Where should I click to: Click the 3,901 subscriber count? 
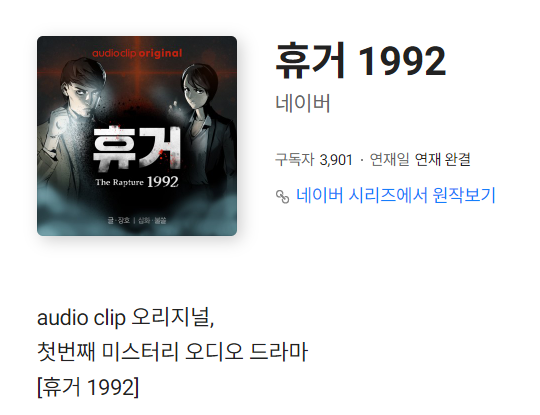[336, 160]
